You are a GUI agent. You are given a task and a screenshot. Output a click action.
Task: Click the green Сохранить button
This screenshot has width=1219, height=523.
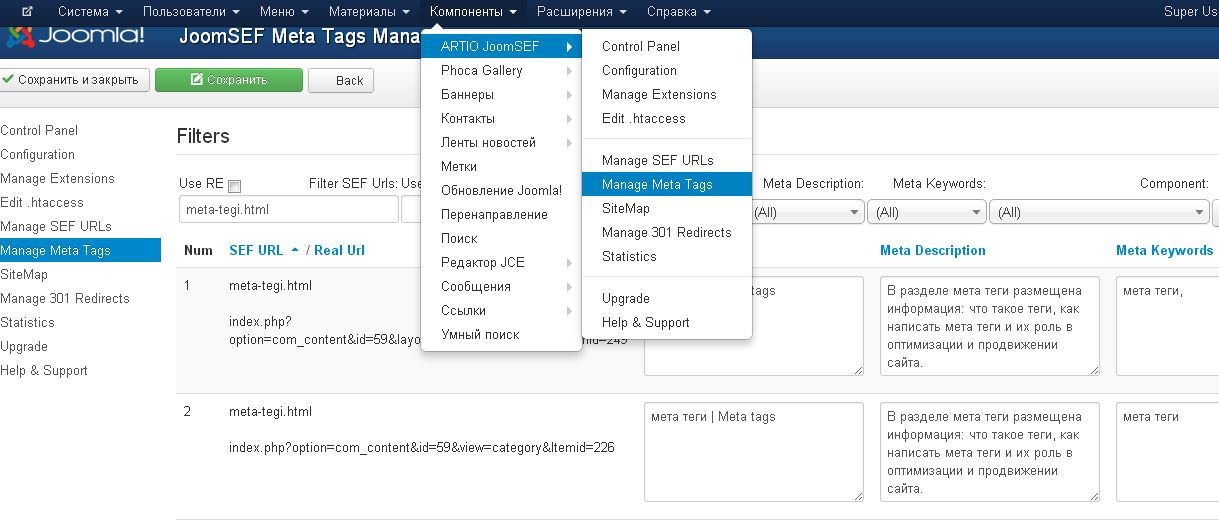click(228, 80)
